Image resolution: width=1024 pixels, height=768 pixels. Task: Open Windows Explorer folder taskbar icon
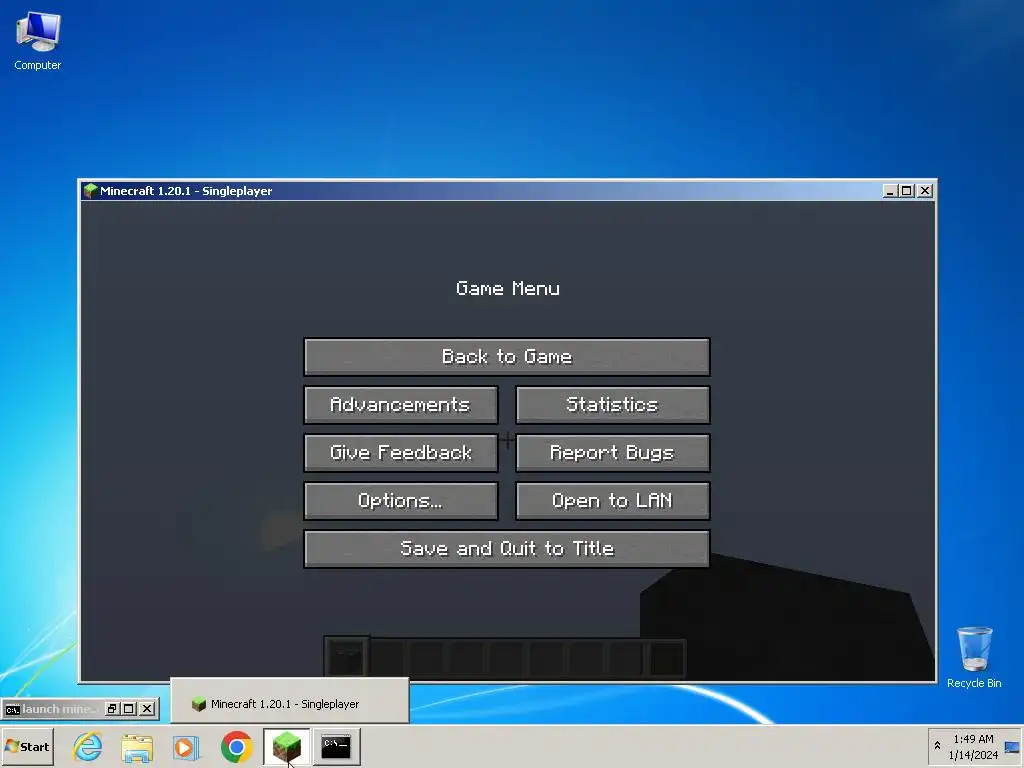pos(137,747)
